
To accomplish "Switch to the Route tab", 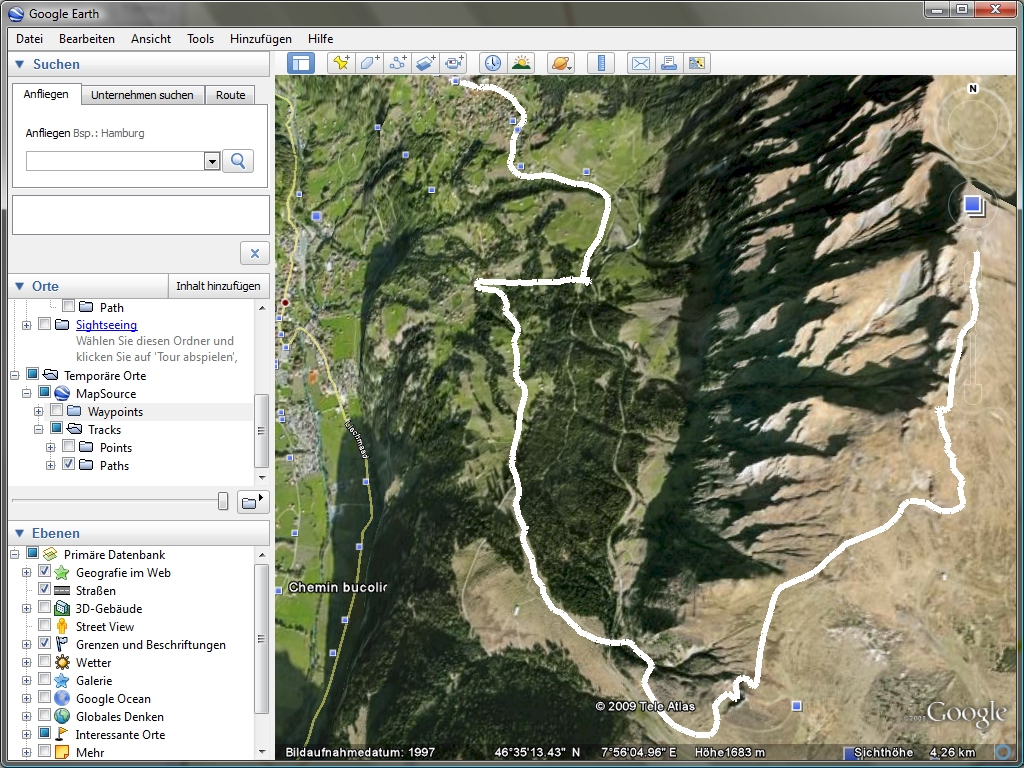I will tap(231, 95).
